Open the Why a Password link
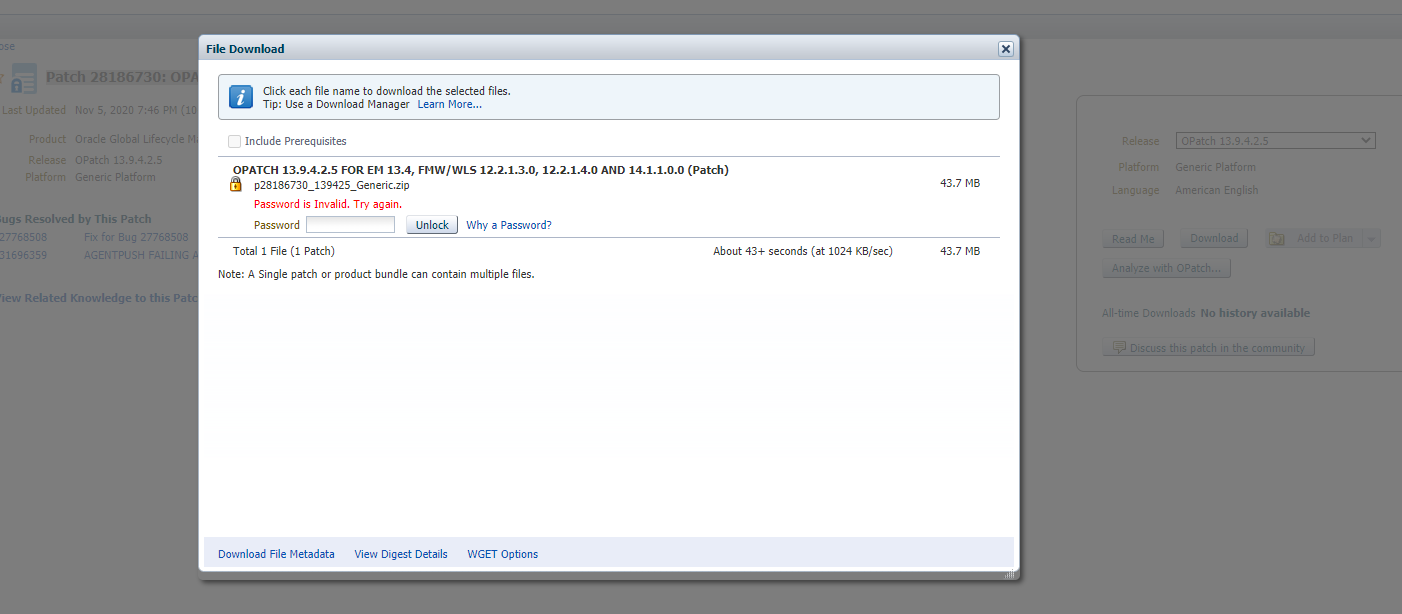Image resolution: width=1402 pixels, height=614 pixels. point(508,224)
